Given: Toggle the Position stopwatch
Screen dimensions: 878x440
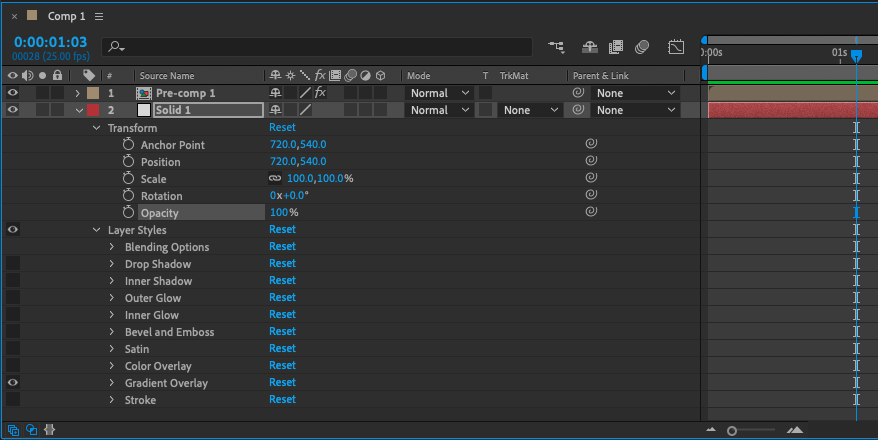Looking at the screenshot, I should coord(128,161).
